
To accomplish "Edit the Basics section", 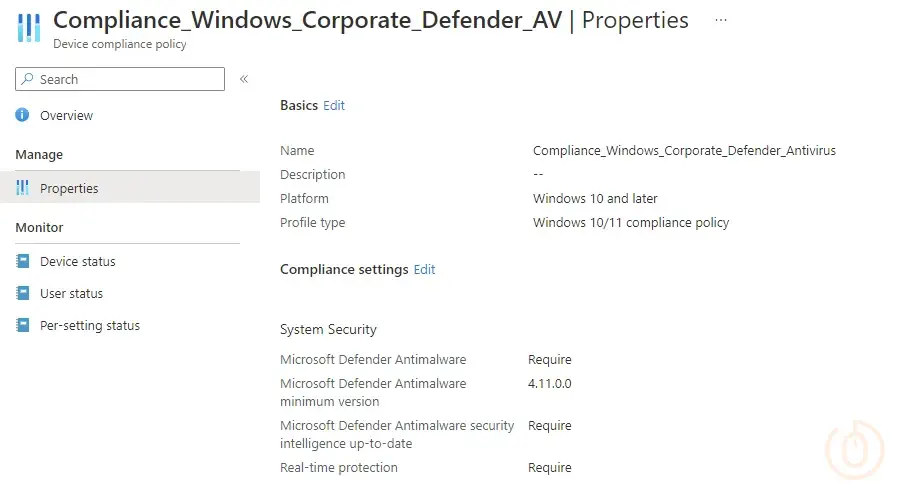I will point(334,106).
